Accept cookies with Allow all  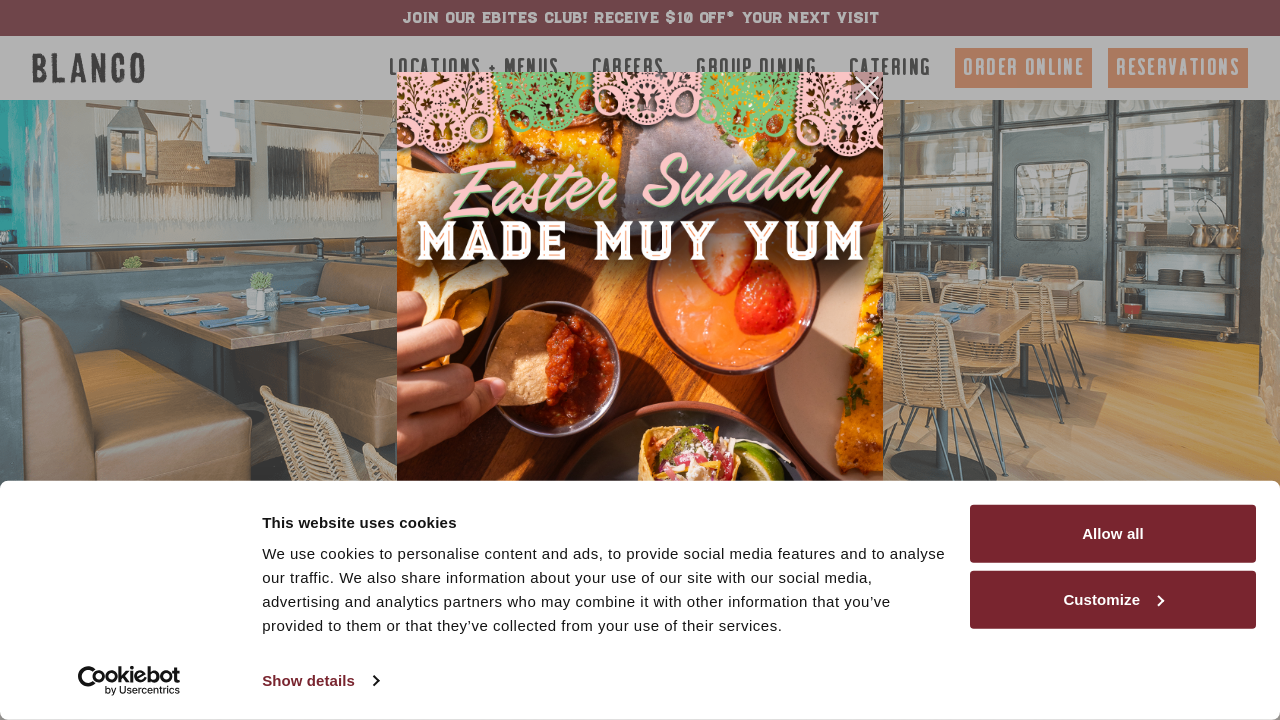coord(1113,534)
